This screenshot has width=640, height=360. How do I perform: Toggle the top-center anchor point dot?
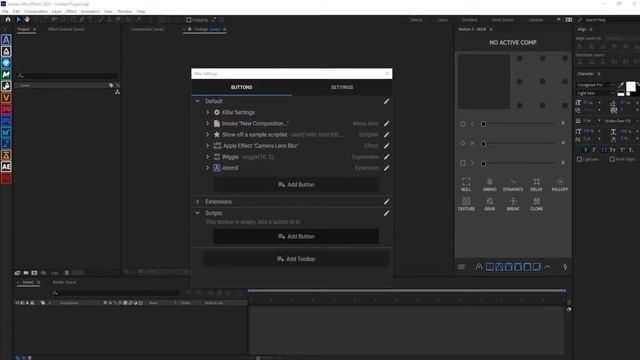542,58
